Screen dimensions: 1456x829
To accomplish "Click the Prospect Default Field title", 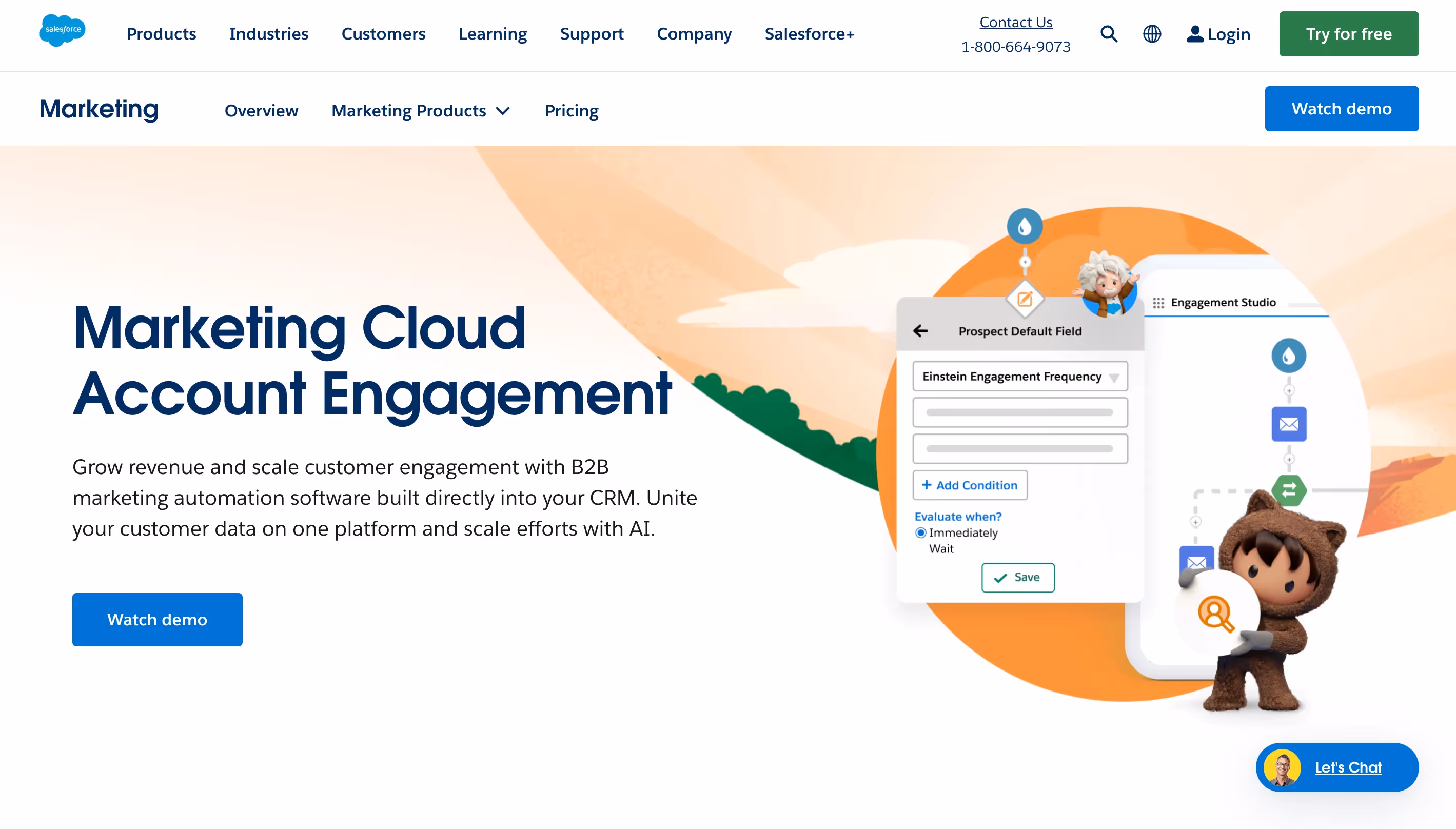I will point(1020,331).
